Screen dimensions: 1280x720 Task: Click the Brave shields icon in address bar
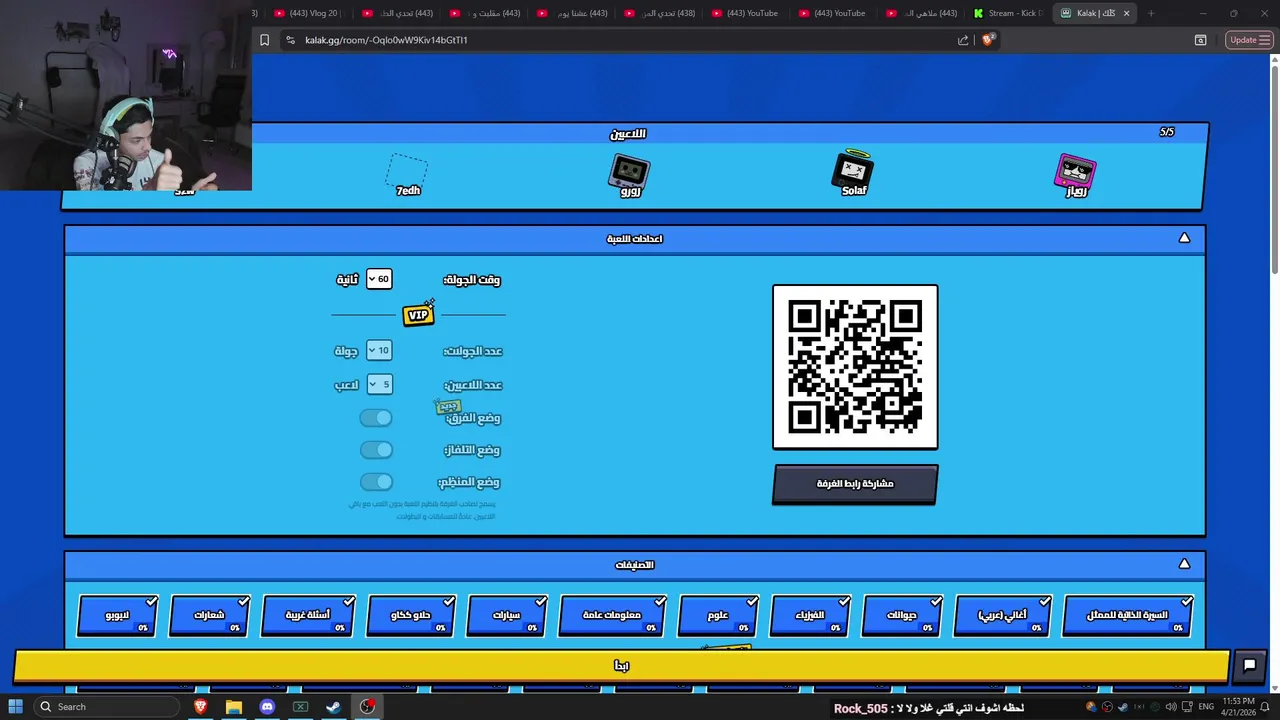(988, 40)
